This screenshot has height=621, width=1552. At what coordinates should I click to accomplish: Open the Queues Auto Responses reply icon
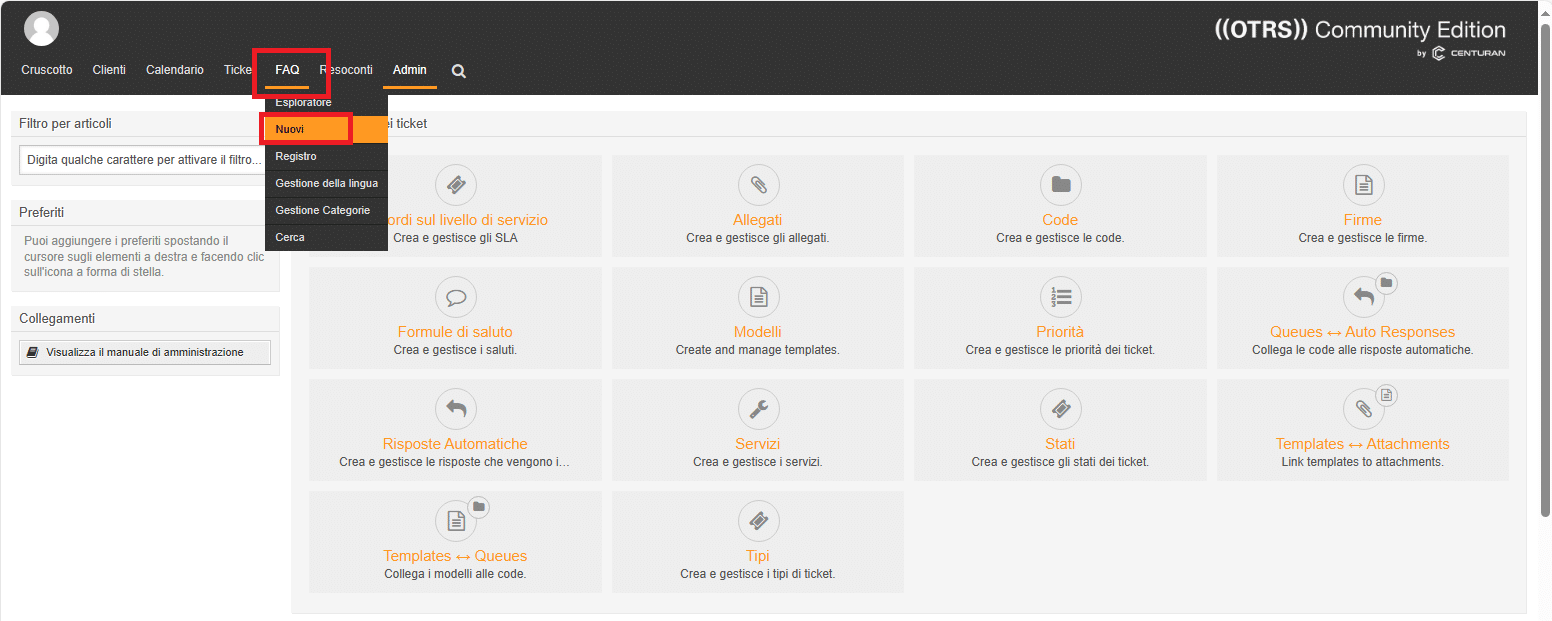point(1363,297)
